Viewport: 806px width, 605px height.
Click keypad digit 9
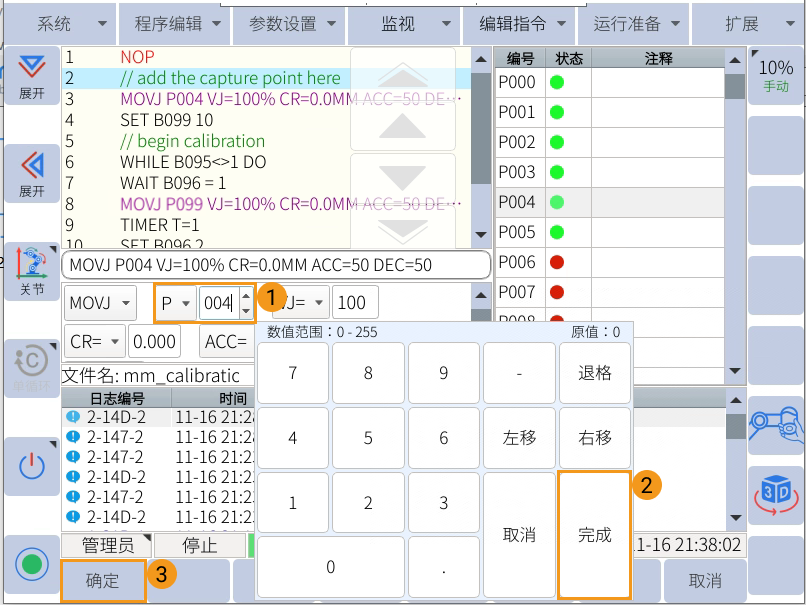pos(444,373)
